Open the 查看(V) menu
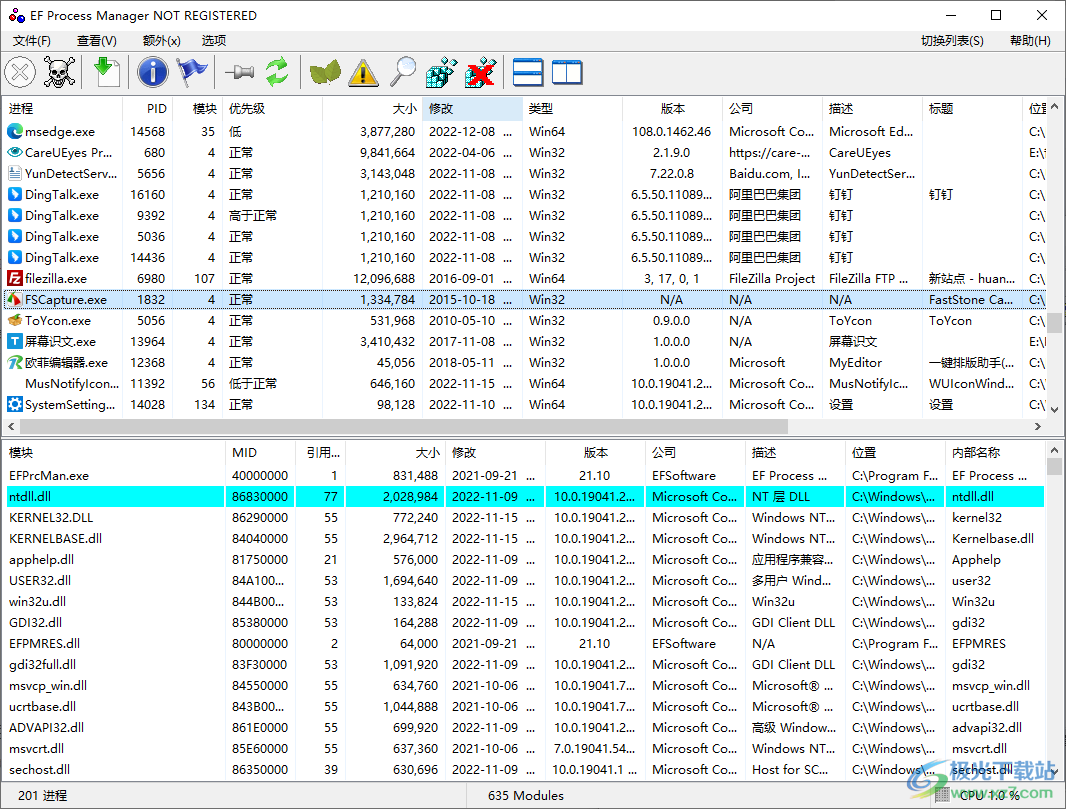The height and width of the screenshot is (809, 1066). pos(96,41)
